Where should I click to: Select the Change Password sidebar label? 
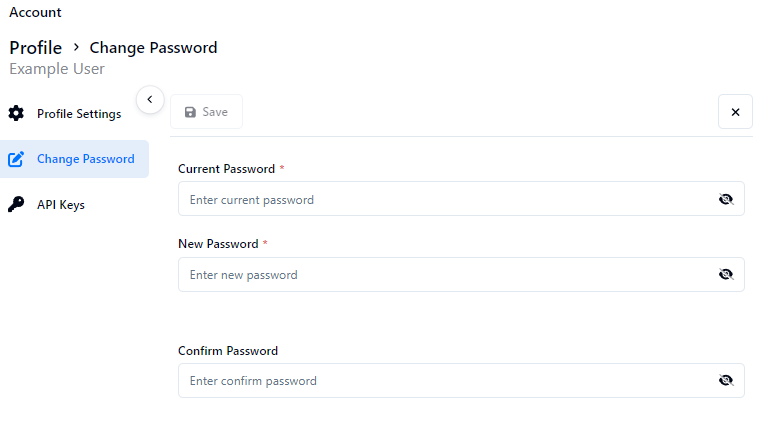point(86,159)
